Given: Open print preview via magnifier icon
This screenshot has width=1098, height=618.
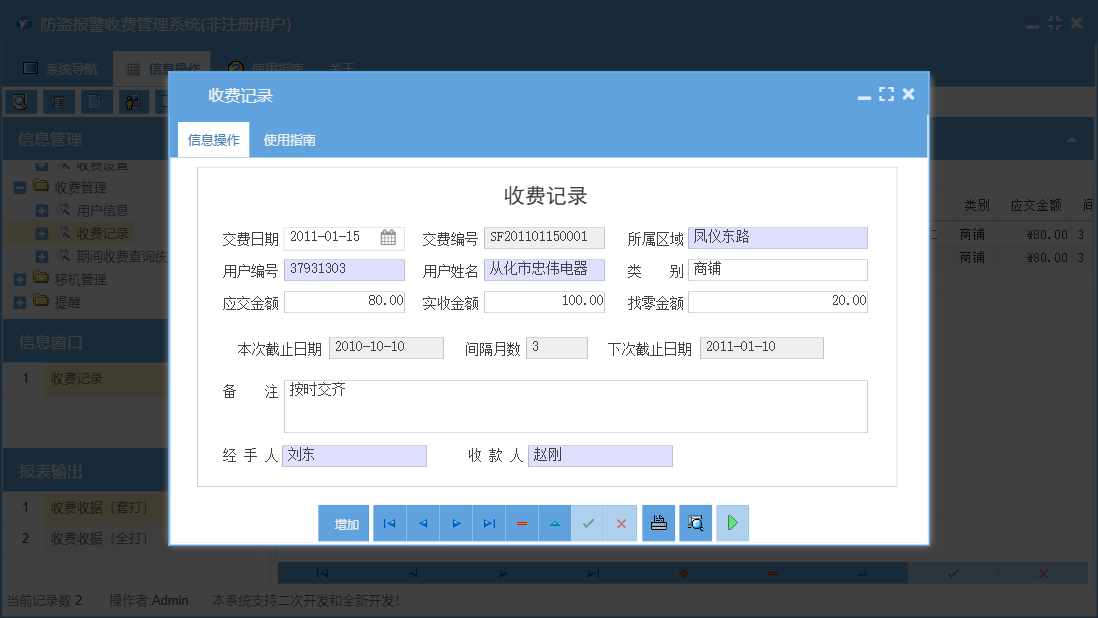Looking at the screenshot, I should [695, 522].
